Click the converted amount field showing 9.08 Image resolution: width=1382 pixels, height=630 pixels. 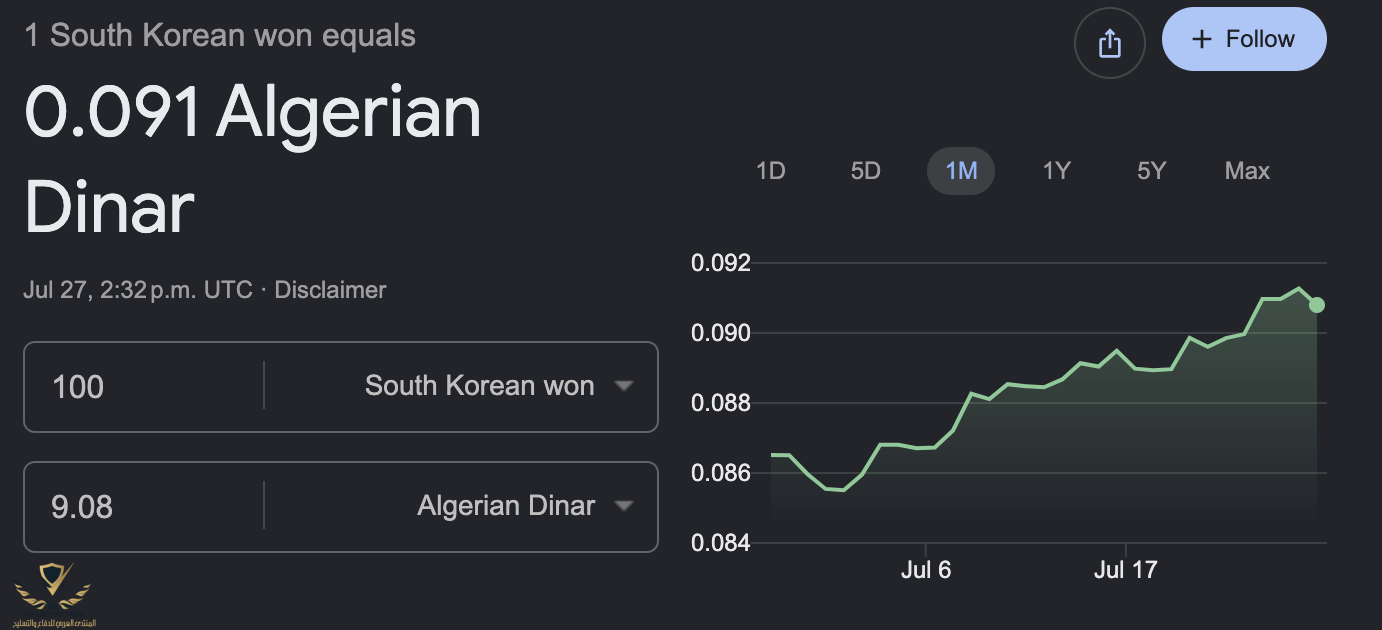point(144,506)
